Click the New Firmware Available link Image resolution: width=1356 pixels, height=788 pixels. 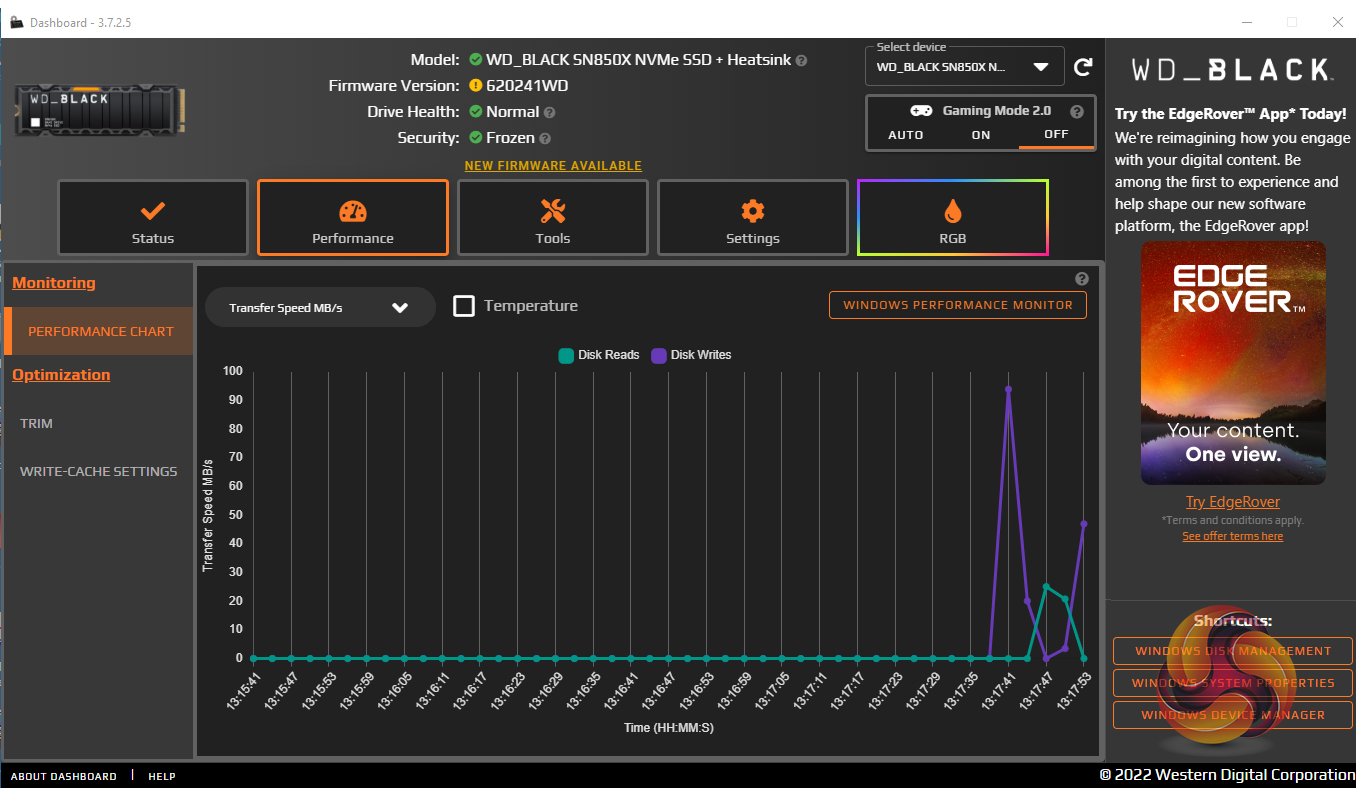click(553, 166)
